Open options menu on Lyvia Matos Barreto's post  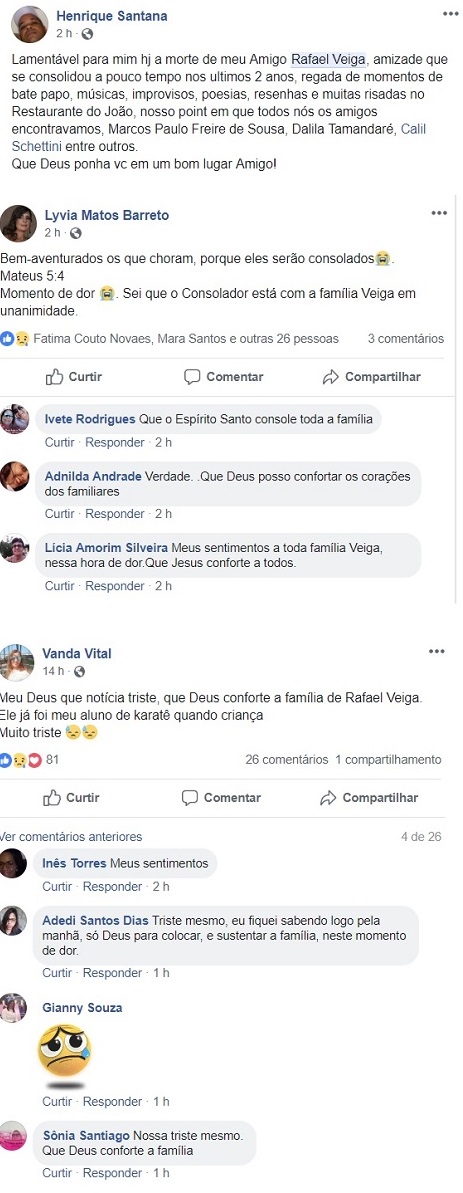[x=439, y=213]
